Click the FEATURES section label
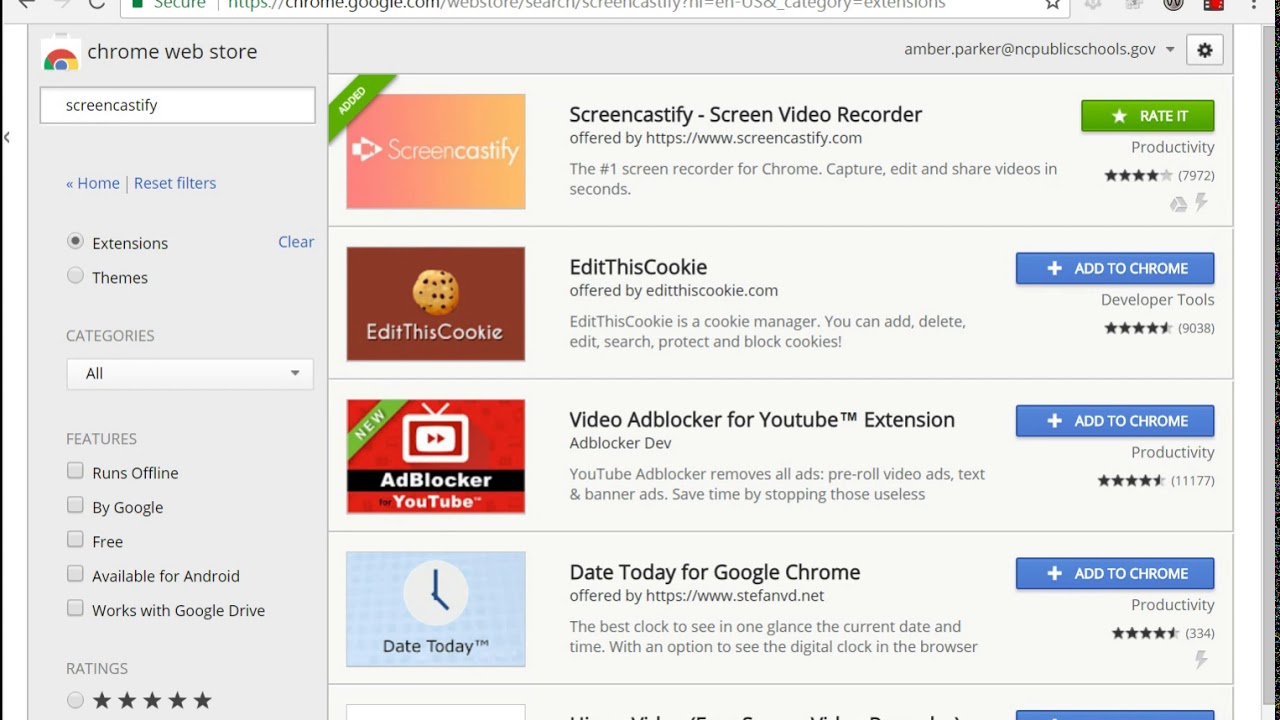 tap(101, 439)
